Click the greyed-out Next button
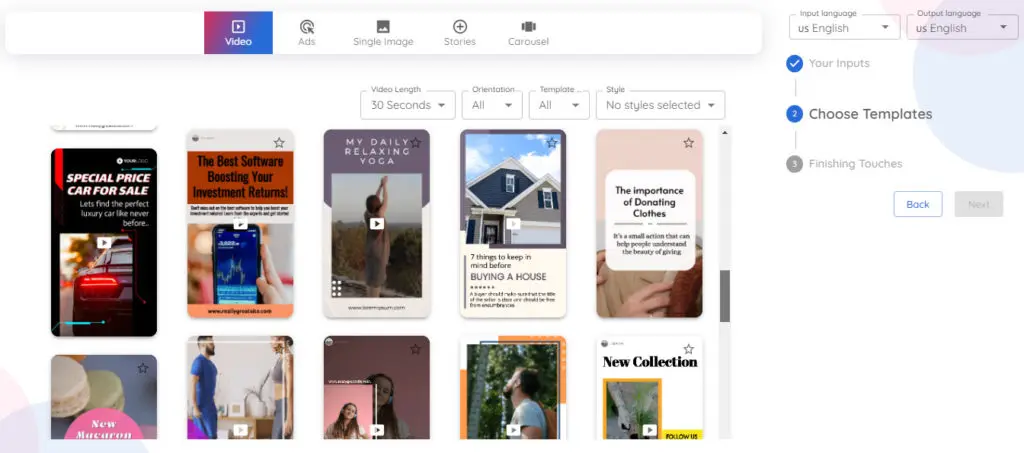The width and height of the screenshot is (1024, 453). pos(978,204)
